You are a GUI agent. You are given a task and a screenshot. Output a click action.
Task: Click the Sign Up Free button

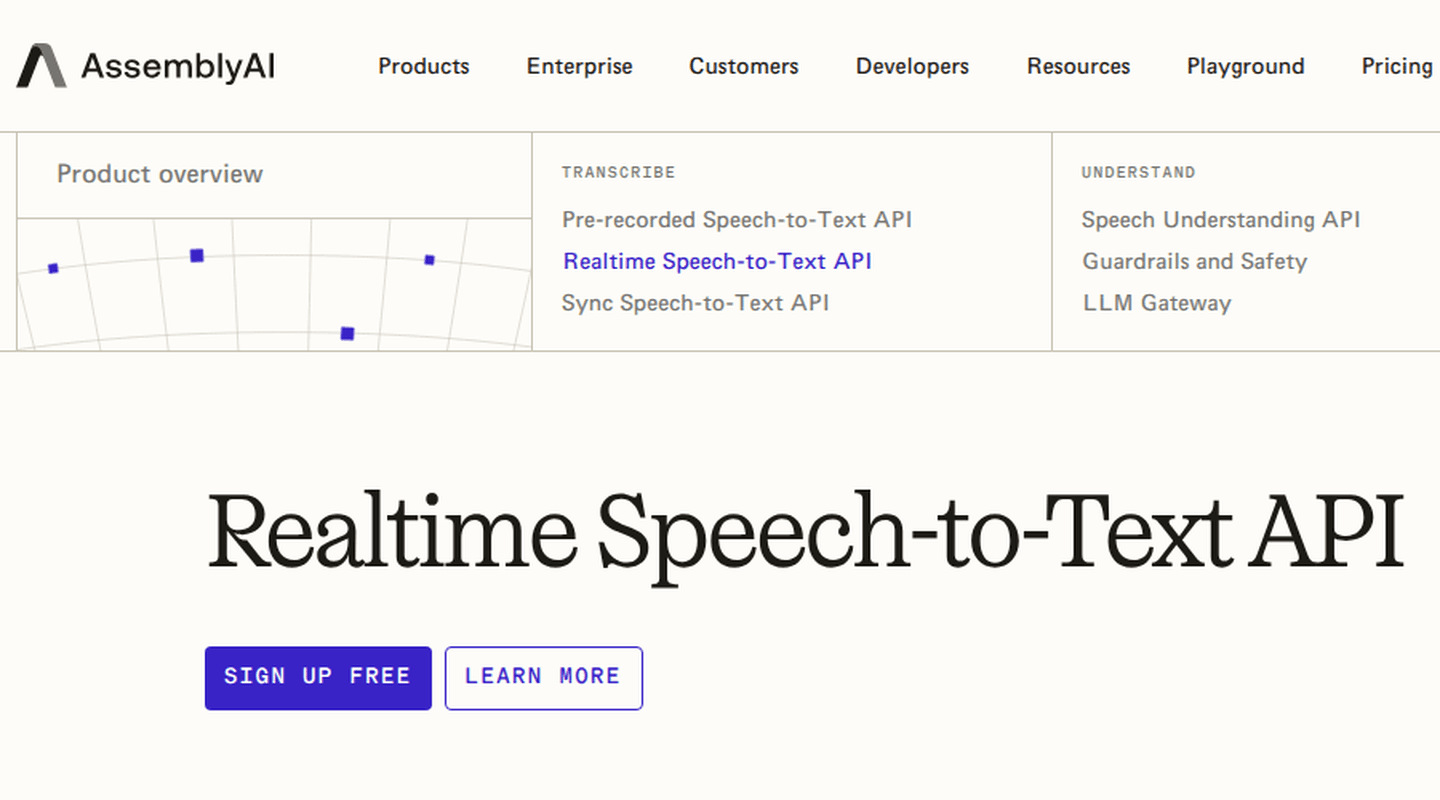click(x=318, y=678)
